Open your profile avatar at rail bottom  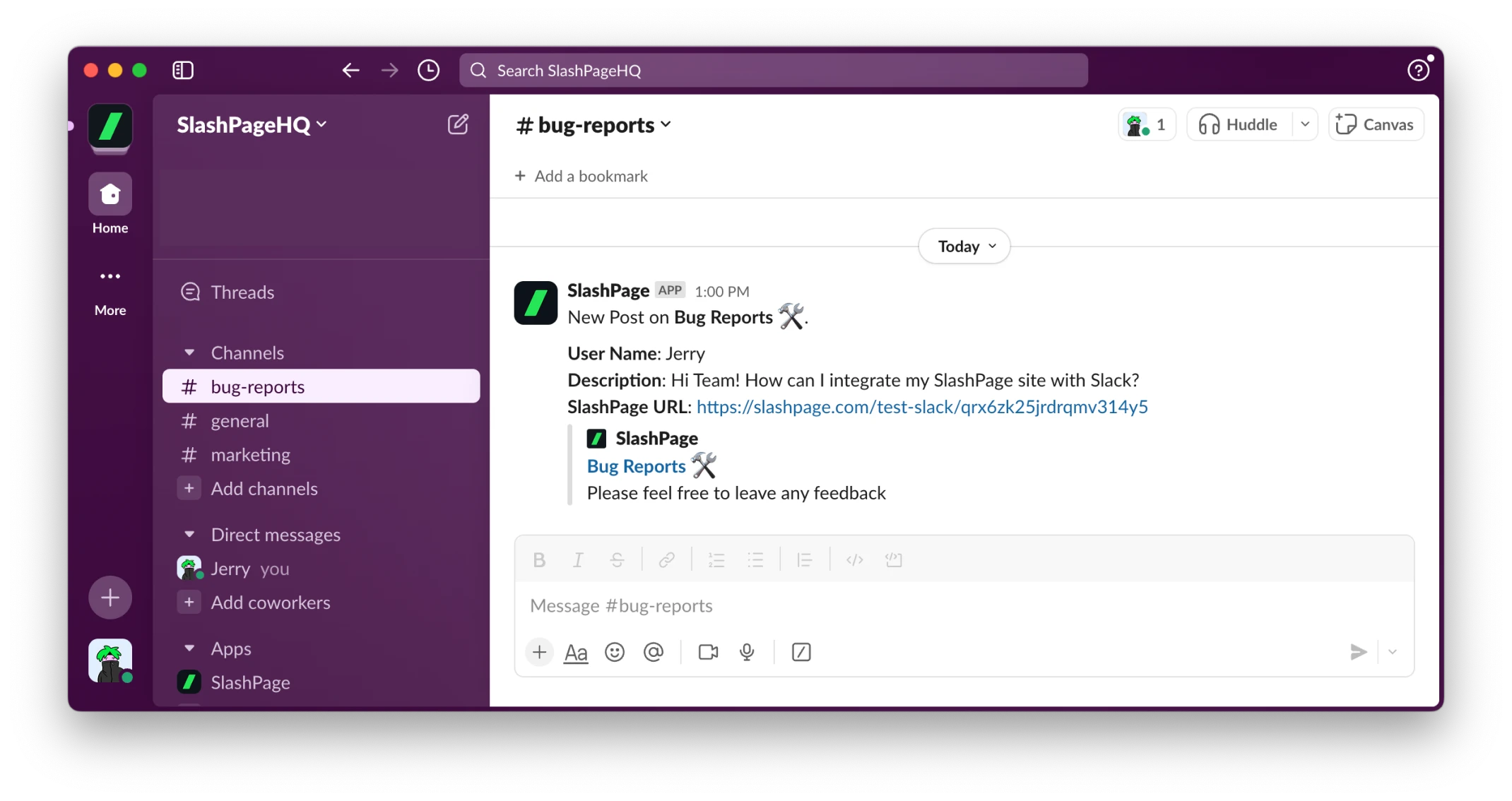coord(110,661)
